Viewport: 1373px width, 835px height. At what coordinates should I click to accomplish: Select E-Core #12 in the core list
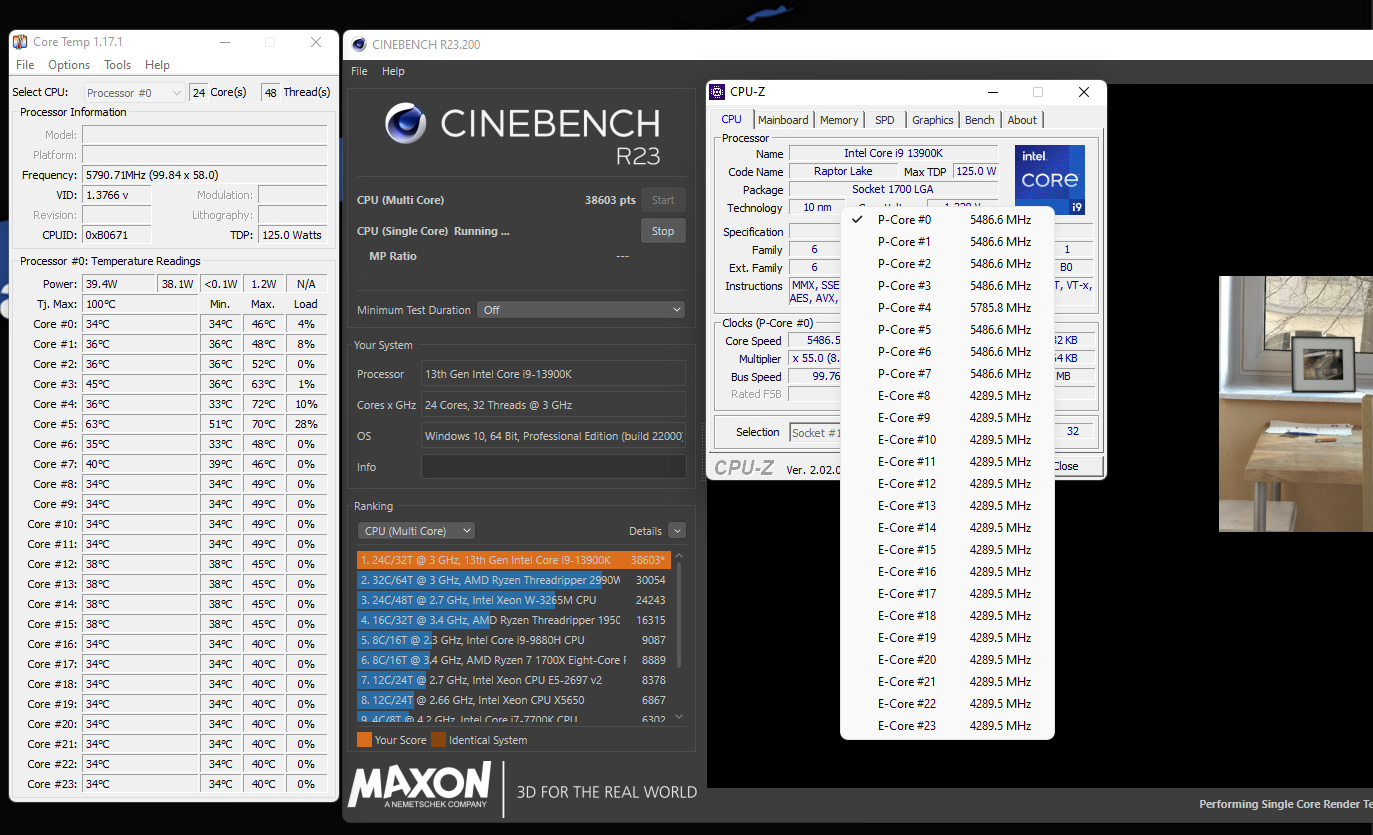tap(947, 484)
